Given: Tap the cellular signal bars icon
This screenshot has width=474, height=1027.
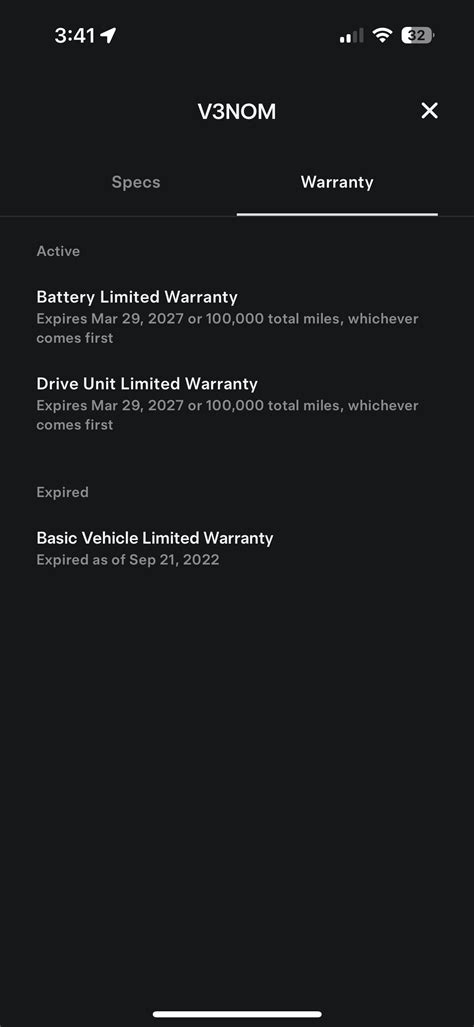Looking at the screenshot, I should pyautogui.click(x=352, y=36).
